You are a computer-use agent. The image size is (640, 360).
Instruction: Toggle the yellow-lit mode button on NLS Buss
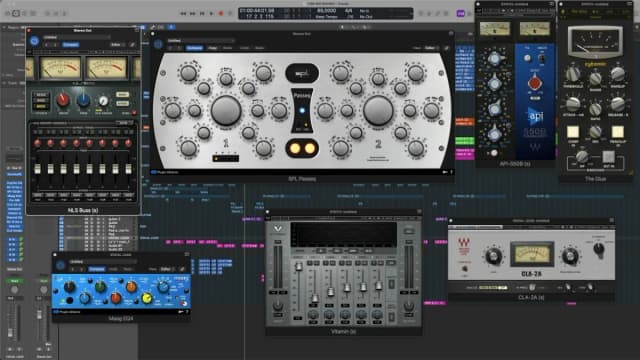click(41, 107)
